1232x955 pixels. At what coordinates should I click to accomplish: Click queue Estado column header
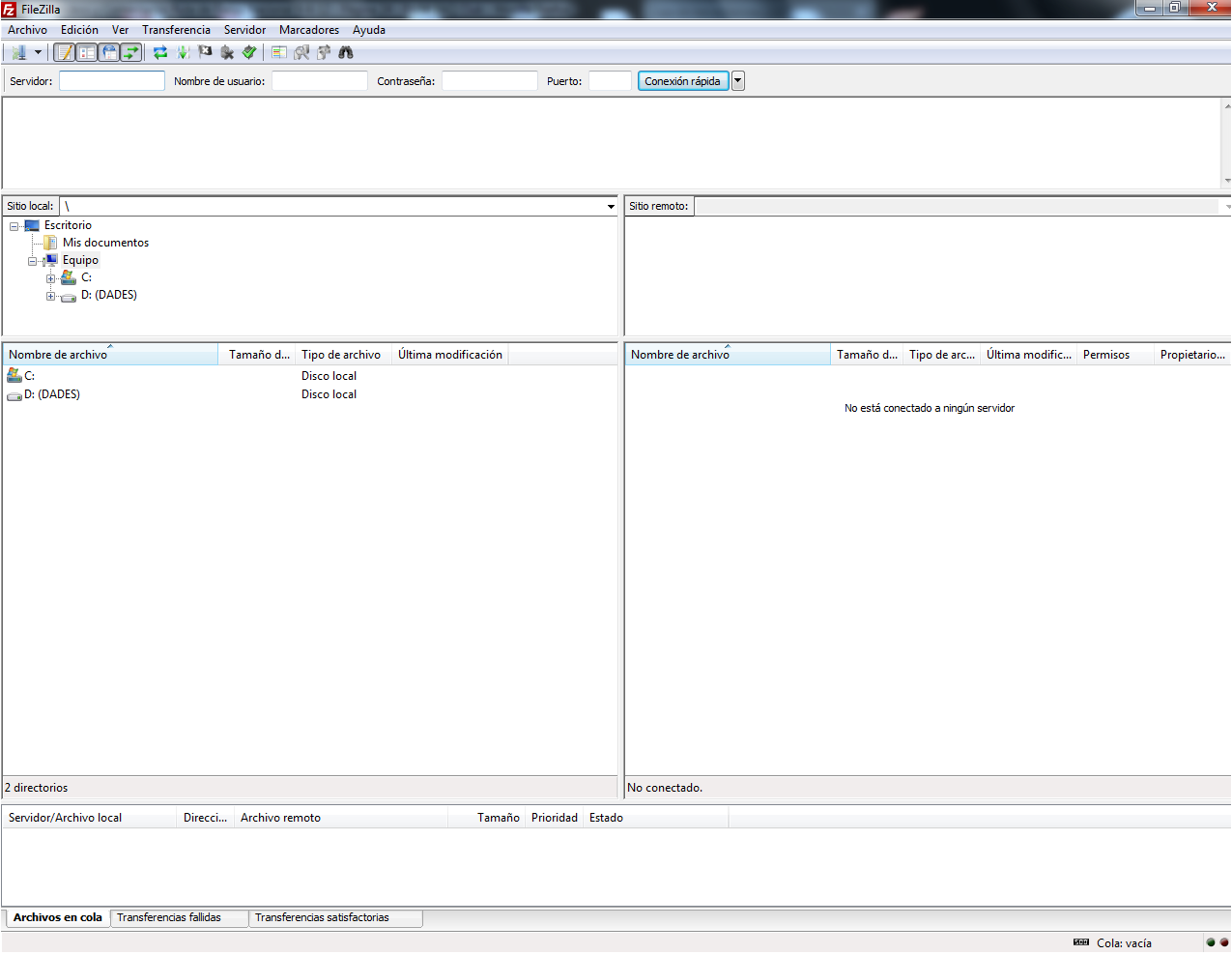click(x=656, y=818)
